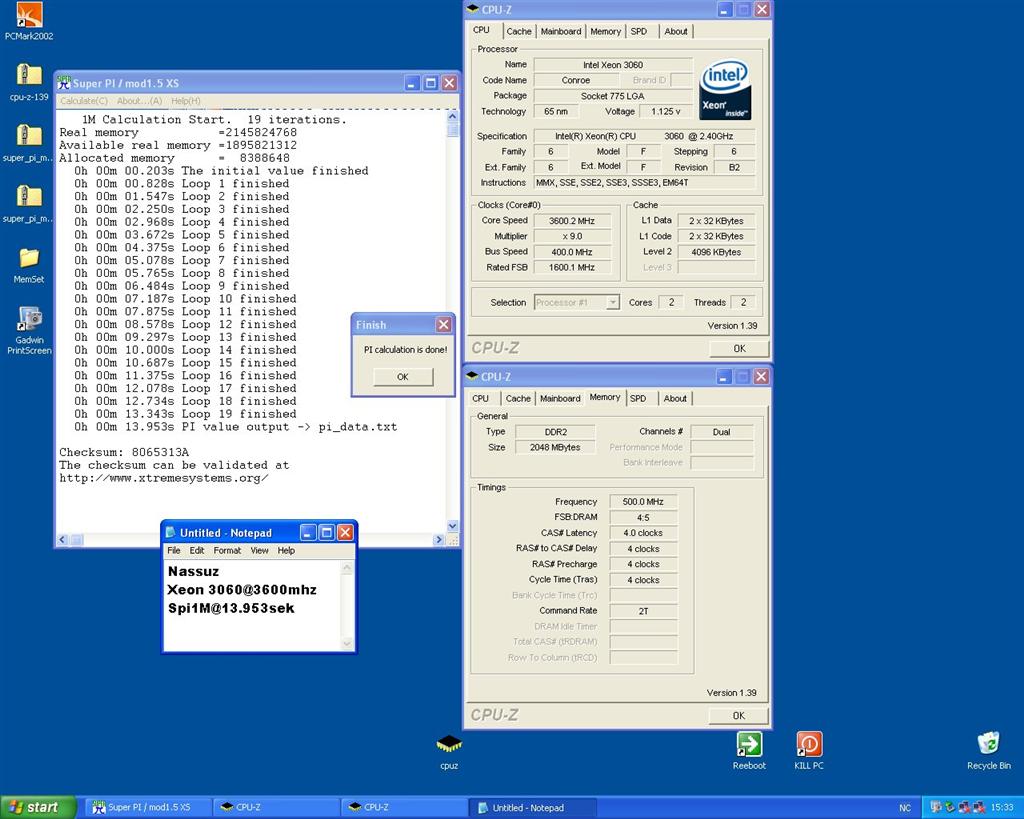Click the Level 2 4096 KBytes field
The width and height of the screenshot is (1024, 819).
coord(716,251)
